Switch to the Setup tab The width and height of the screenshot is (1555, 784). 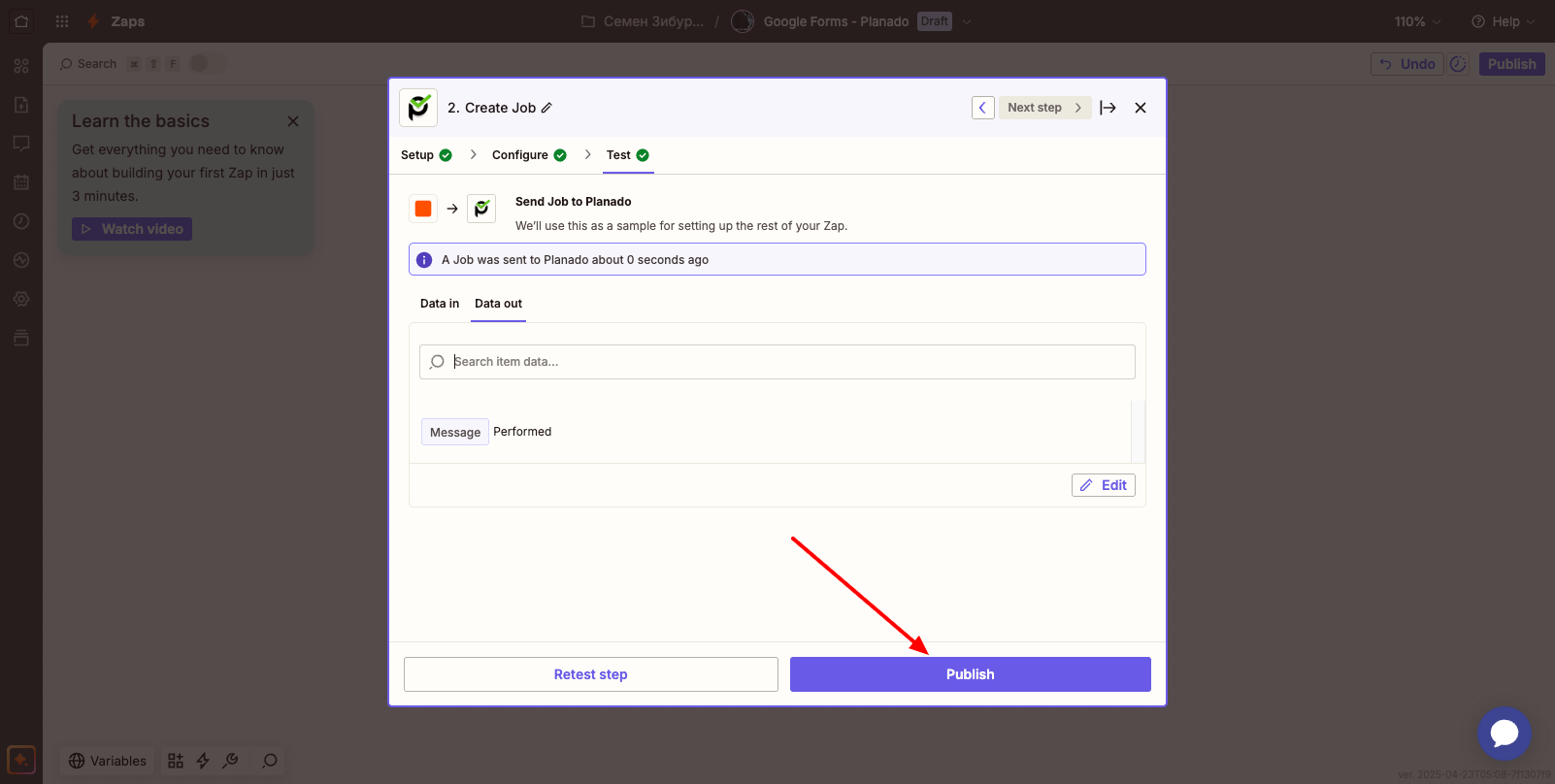click(x=426, y=155)
